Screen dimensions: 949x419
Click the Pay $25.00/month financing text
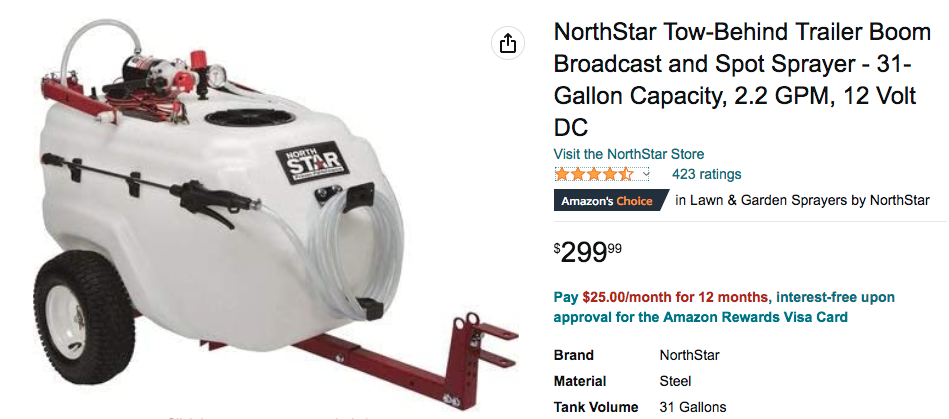[661, 297]
